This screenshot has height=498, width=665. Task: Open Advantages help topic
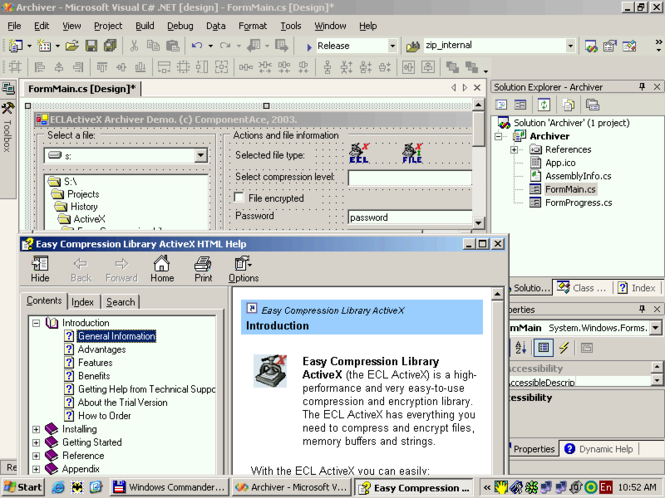pos(102,350)
